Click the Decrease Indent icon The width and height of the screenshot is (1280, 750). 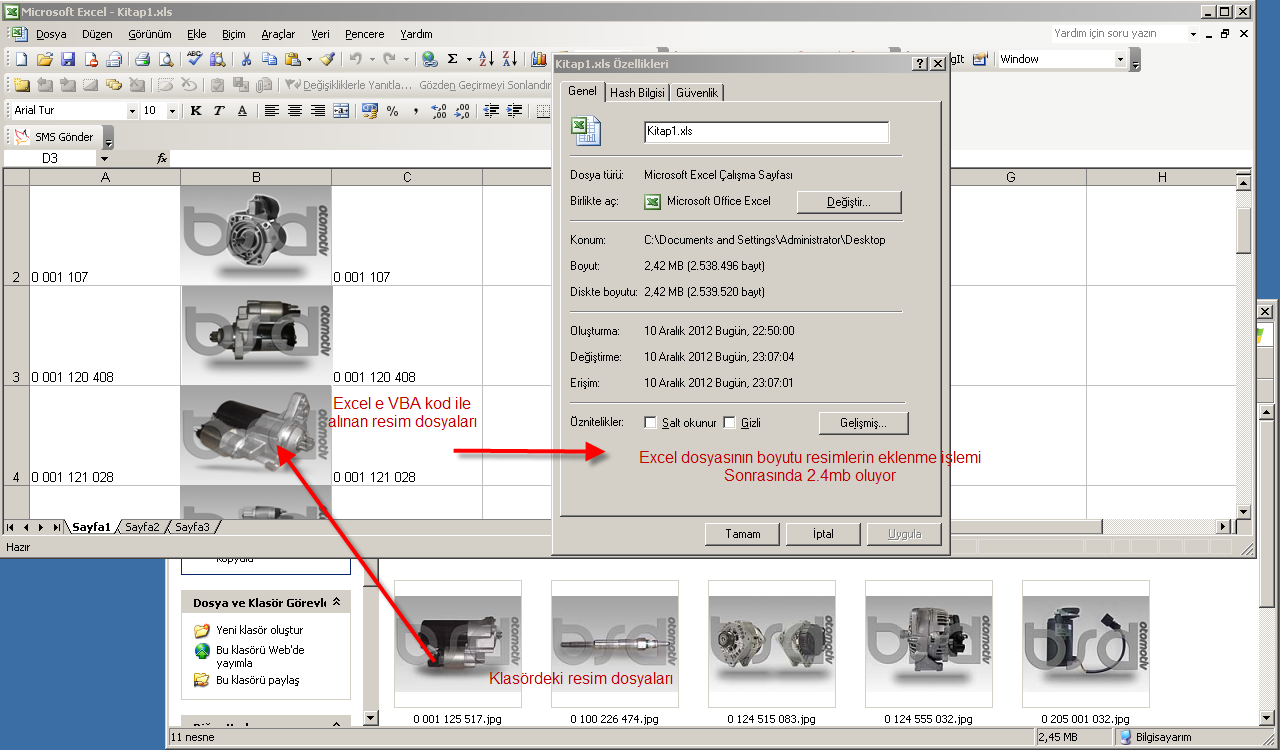coord(491,110)
